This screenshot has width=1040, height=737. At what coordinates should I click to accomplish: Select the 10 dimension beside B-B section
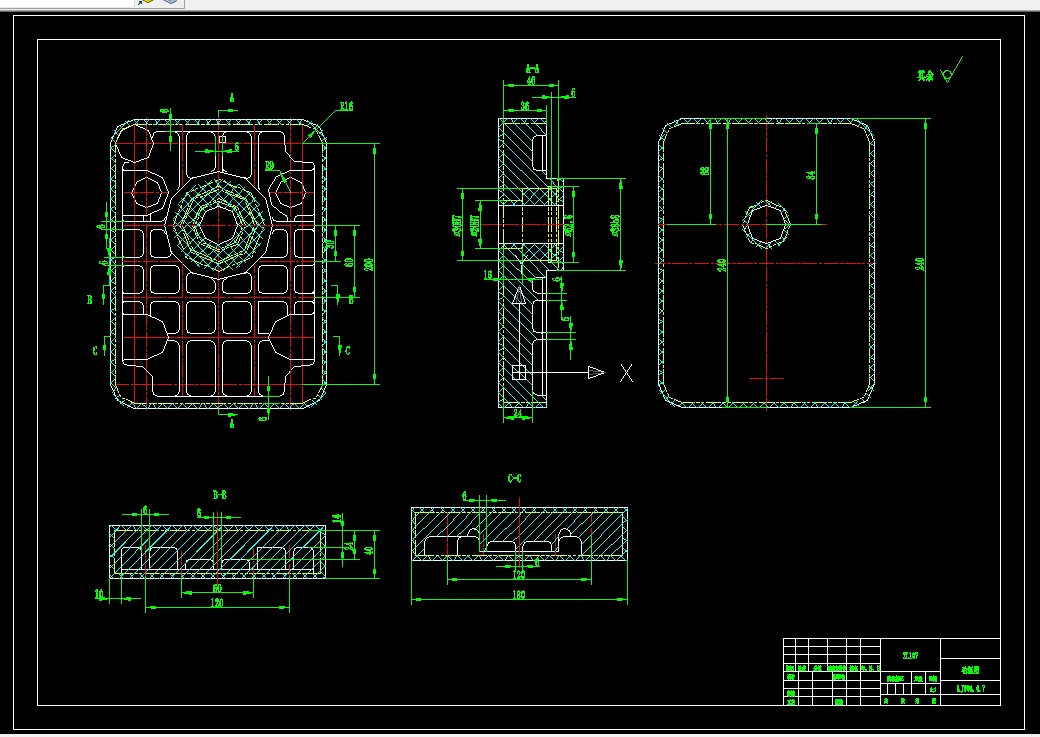click(99, 594)
